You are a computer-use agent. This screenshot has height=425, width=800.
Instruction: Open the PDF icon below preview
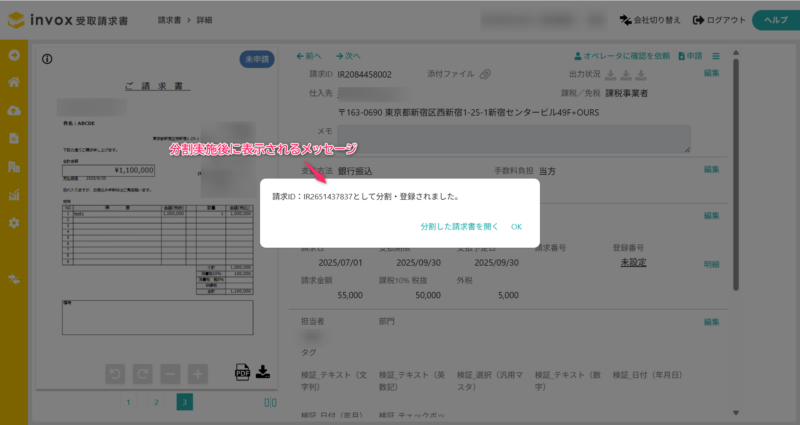[242, 372]
